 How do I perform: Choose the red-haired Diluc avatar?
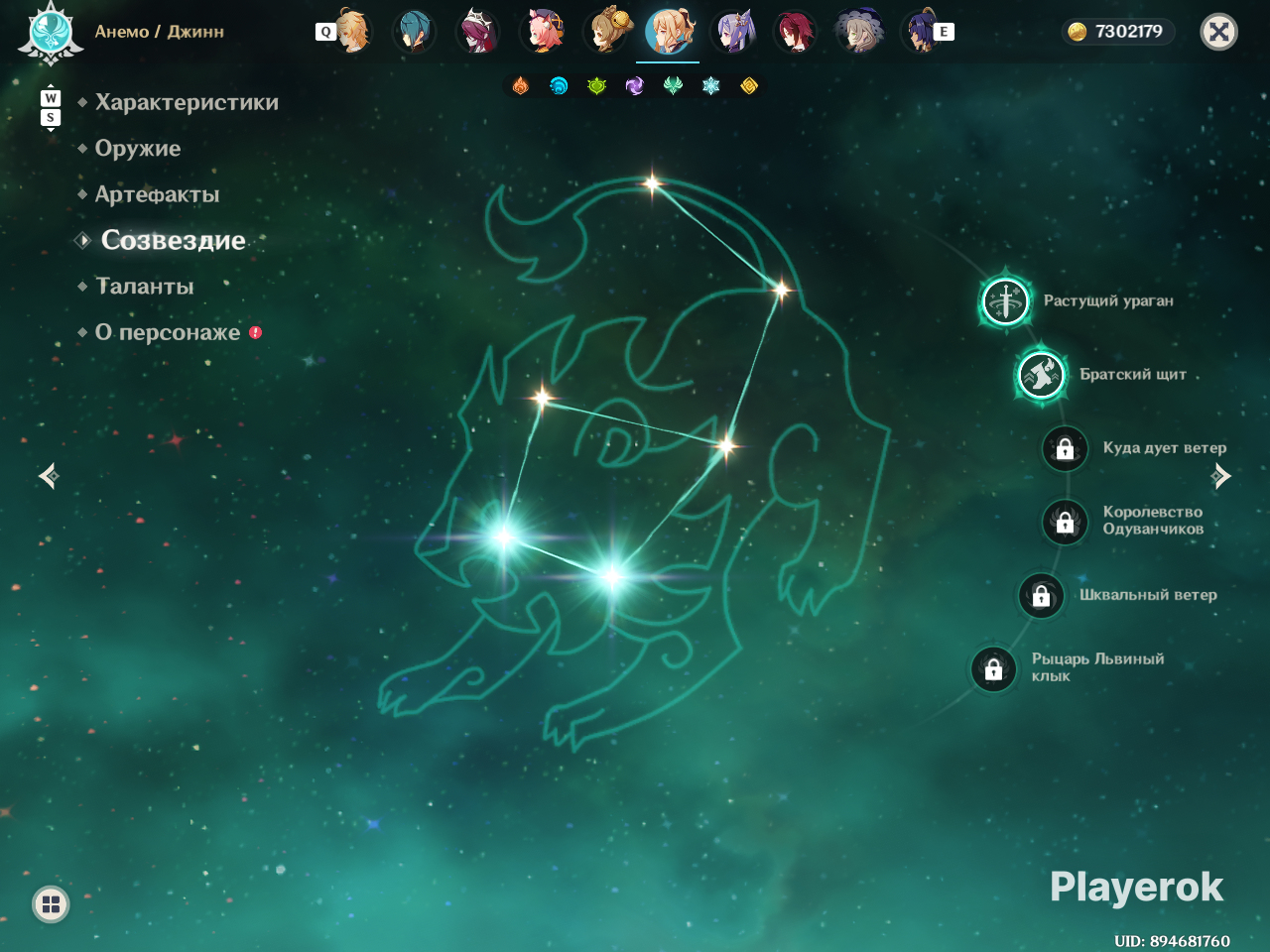point(795,32)
